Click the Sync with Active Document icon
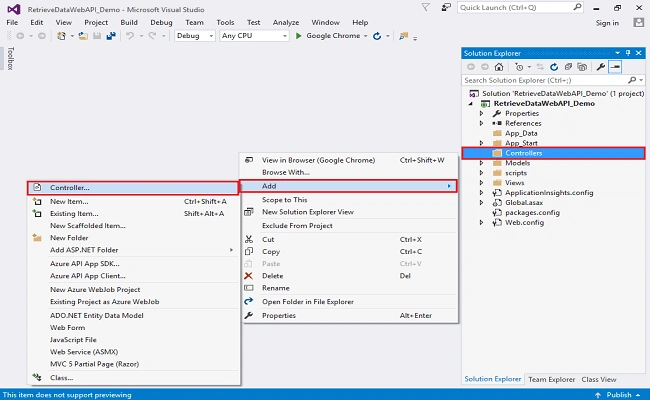650x400 pixels. coord(540,67)
